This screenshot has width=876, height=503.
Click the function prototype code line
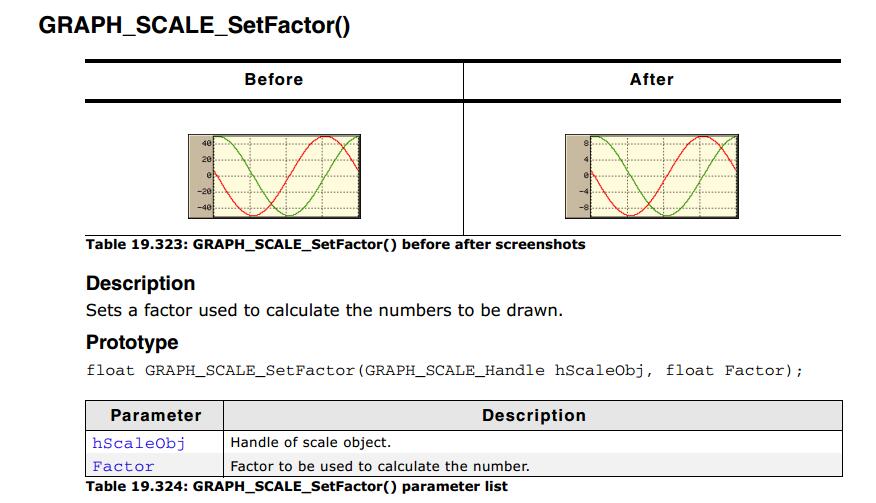[x=445, y=371]
